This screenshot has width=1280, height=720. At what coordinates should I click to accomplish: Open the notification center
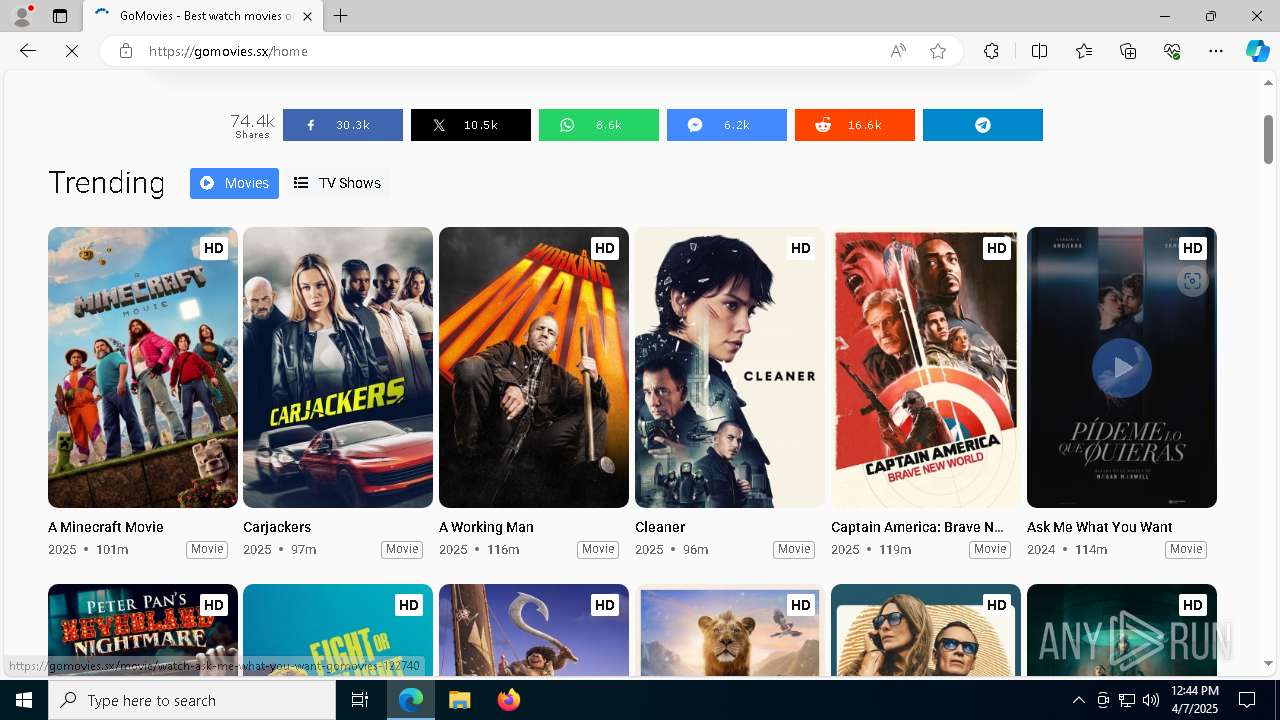(1247, 700)
